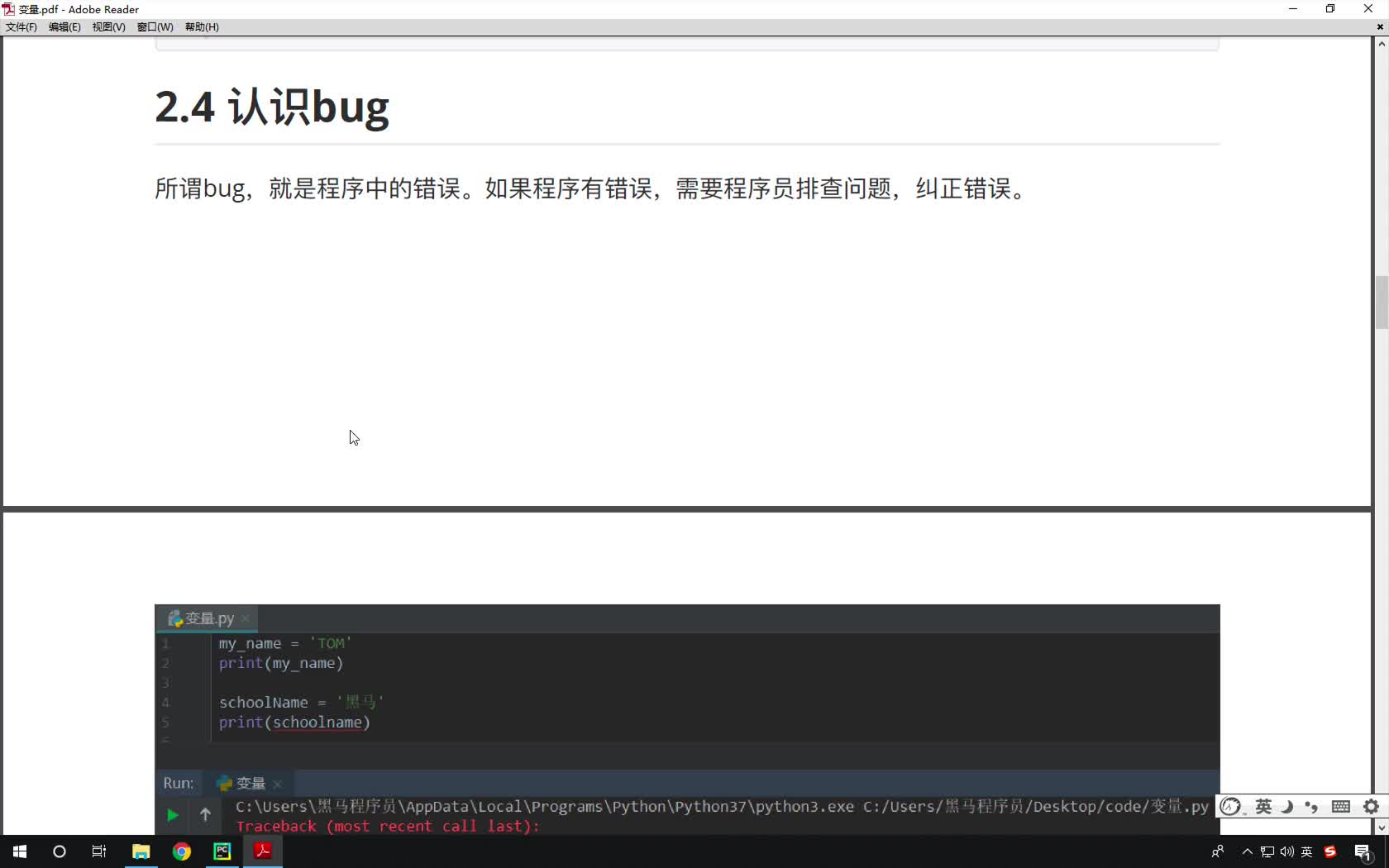
Task: Toggle the 英 language mode on the IME bar
Action: (x=1263, y=807)
